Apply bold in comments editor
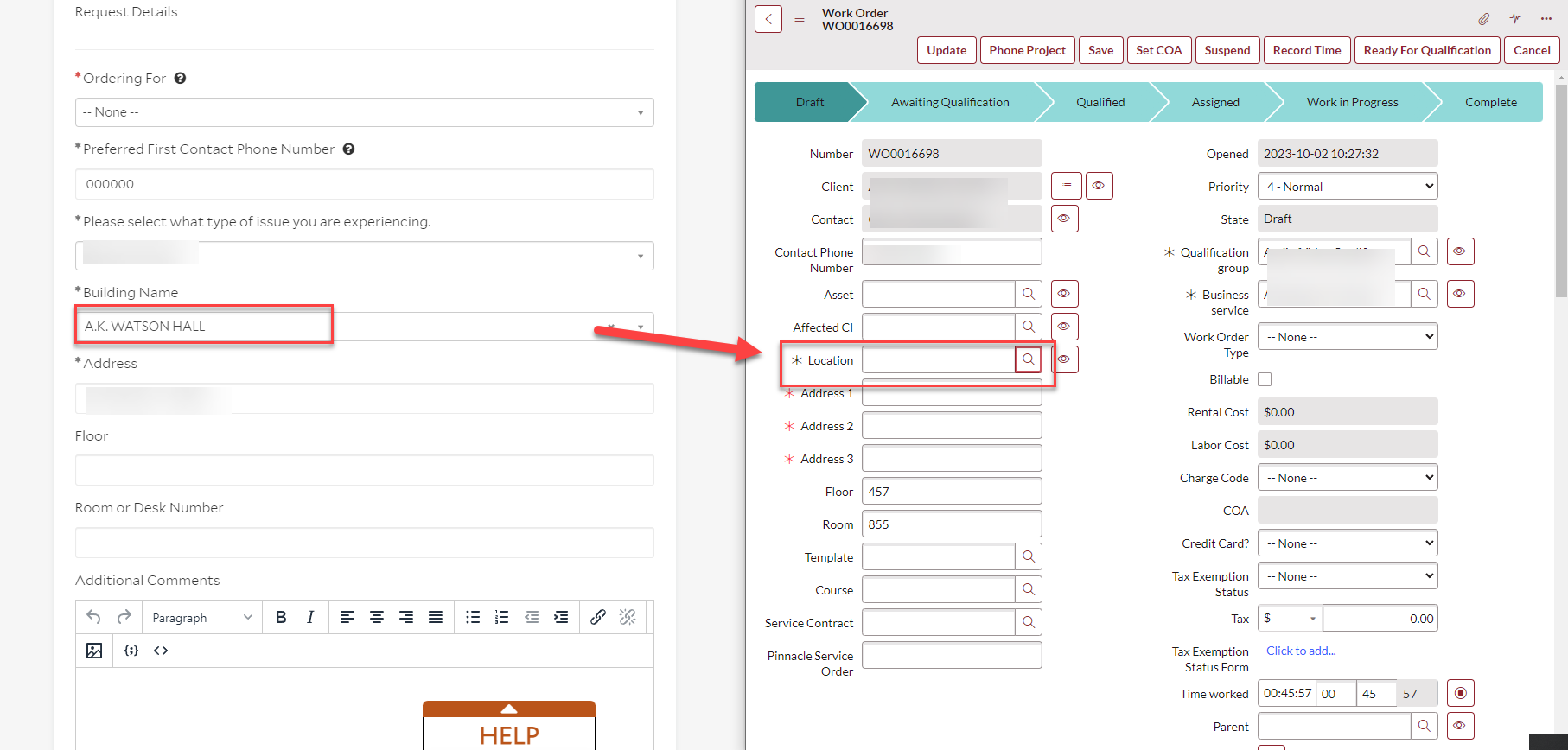Image resolution: width=1568 pixels, height=750 pixels. coord(281,617)
